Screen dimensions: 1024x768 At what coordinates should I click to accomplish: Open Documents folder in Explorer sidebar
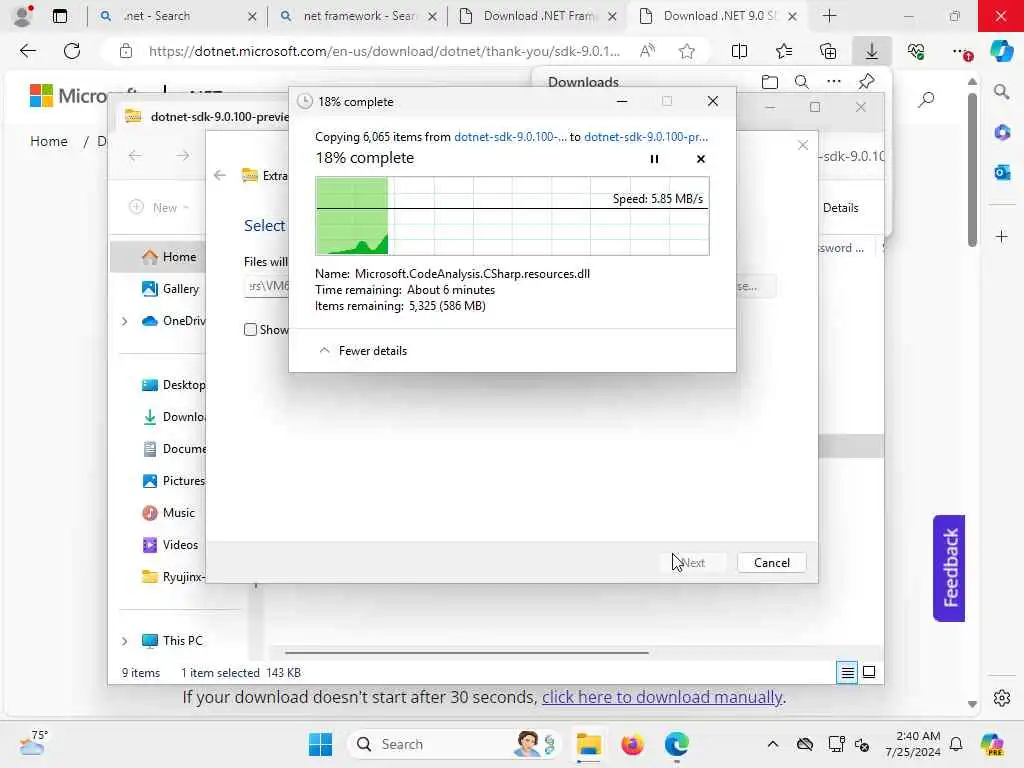click(x=172, y=449)
